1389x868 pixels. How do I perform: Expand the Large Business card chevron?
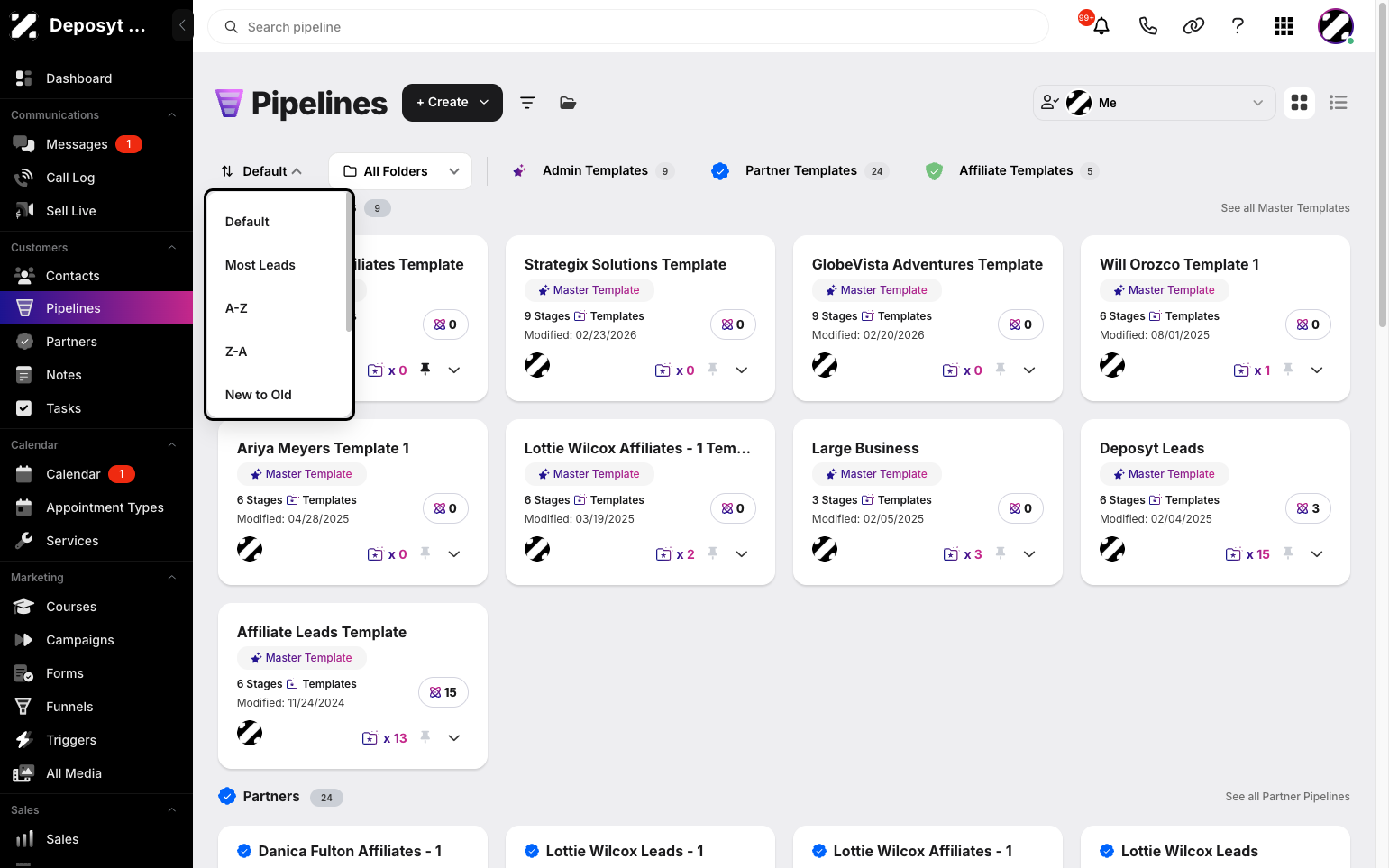(1029, 554)
